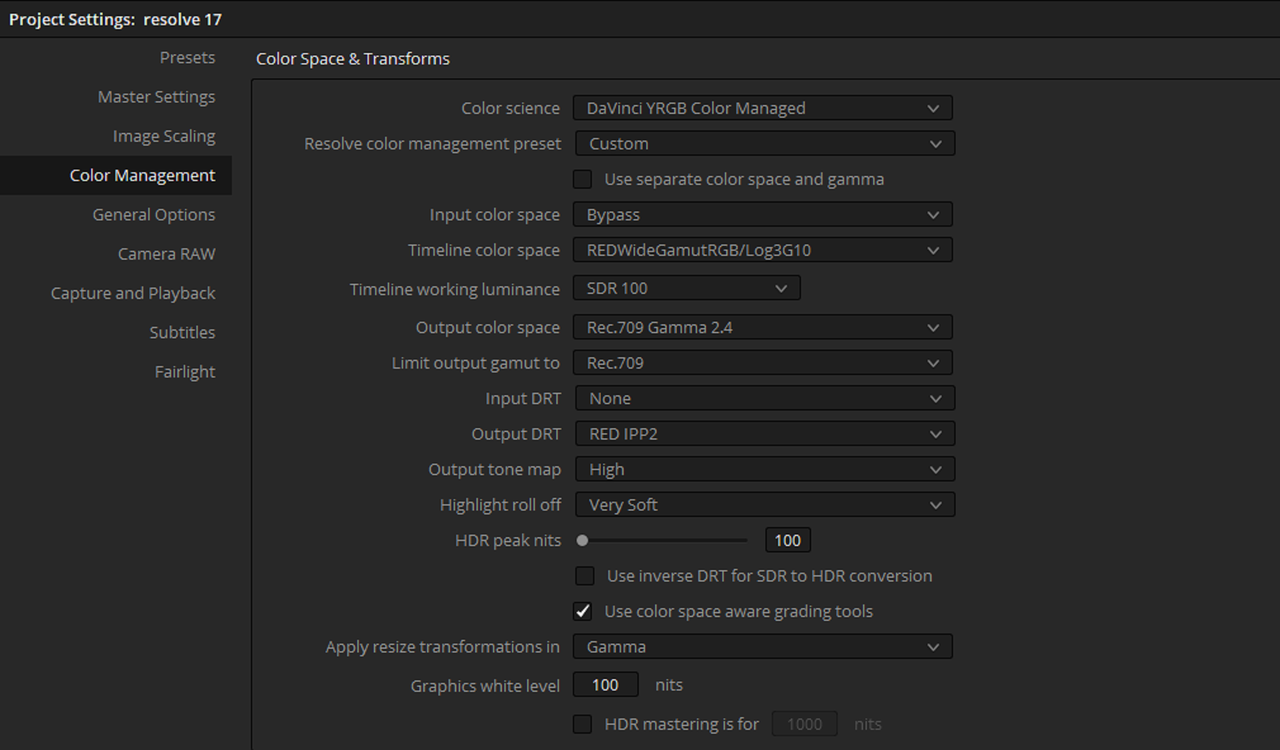
Task: Click the HDR peak nits slider handle
Action: tap(582, 540)
